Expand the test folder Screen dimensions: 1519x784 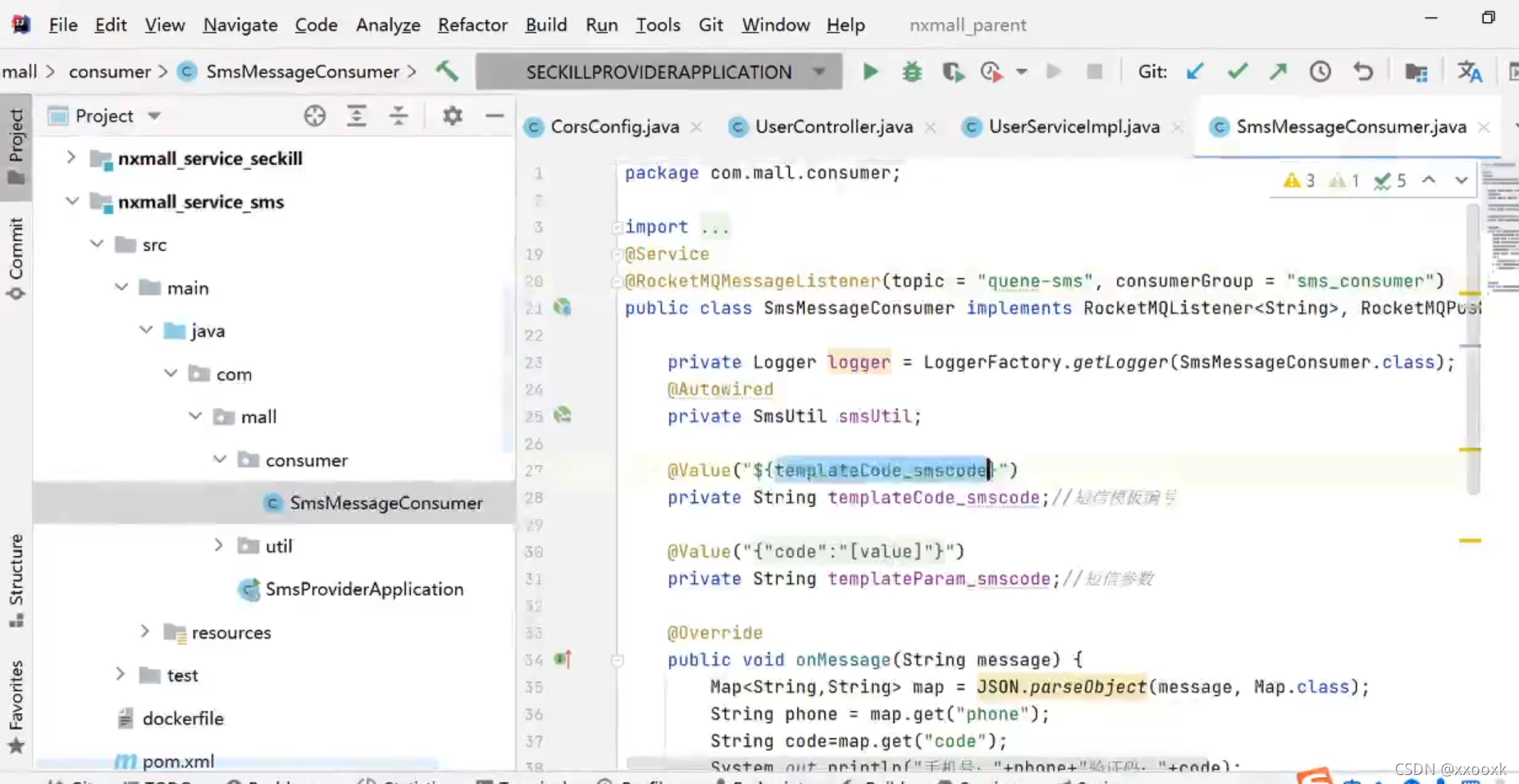coord(120,674)
